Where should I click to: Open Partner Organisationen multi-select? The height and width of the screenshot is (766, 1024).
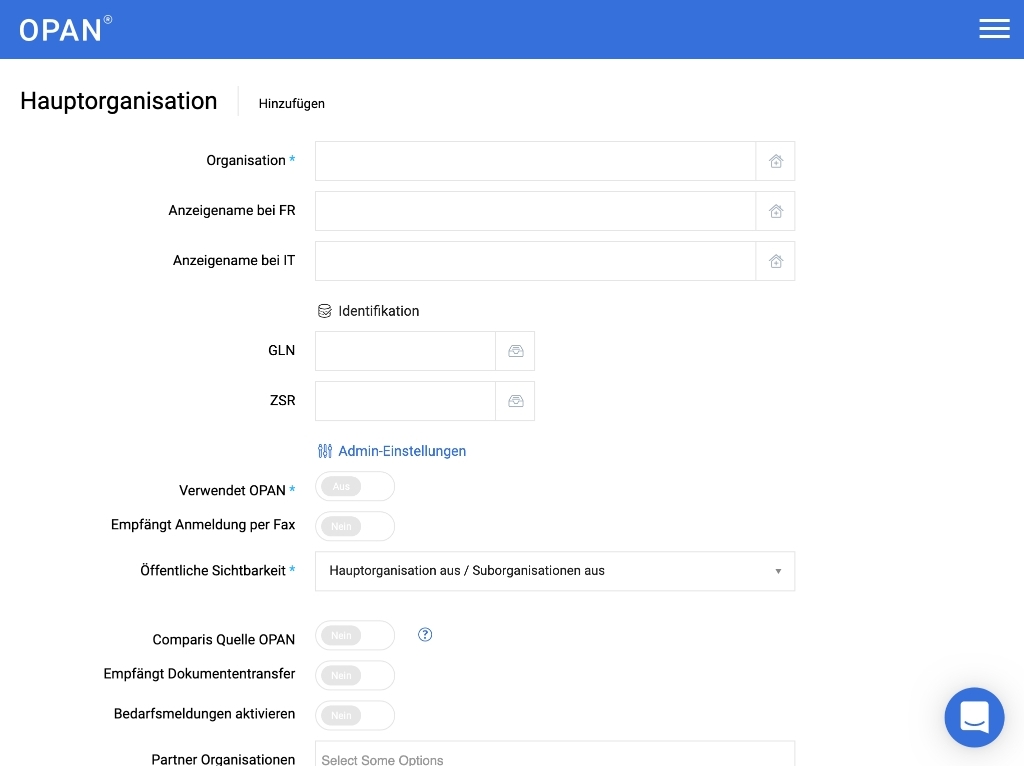pos(554,757)
